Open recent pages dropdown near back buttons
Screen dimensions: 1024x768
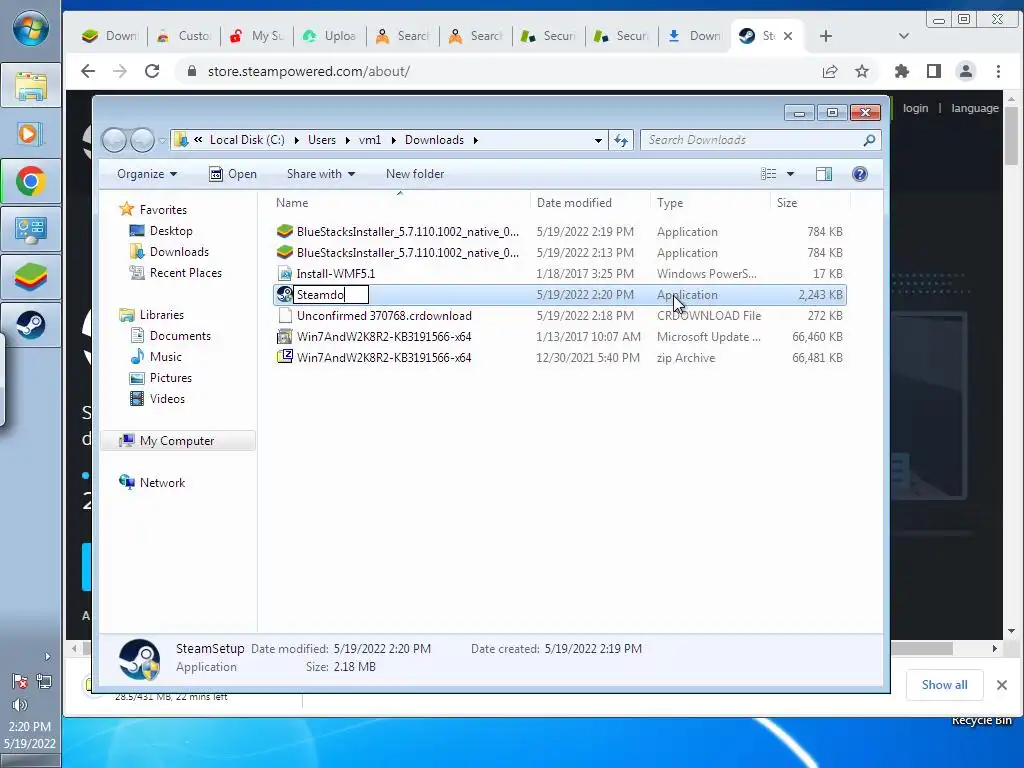pyautogui.click(x=162, y=140)
